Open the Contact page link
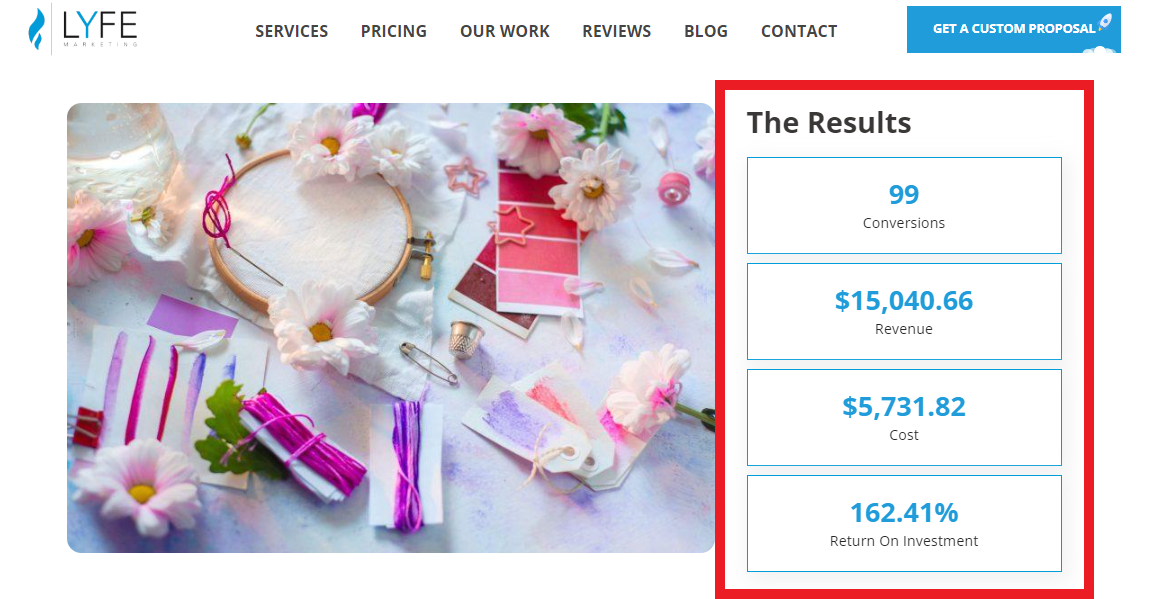 799,31
